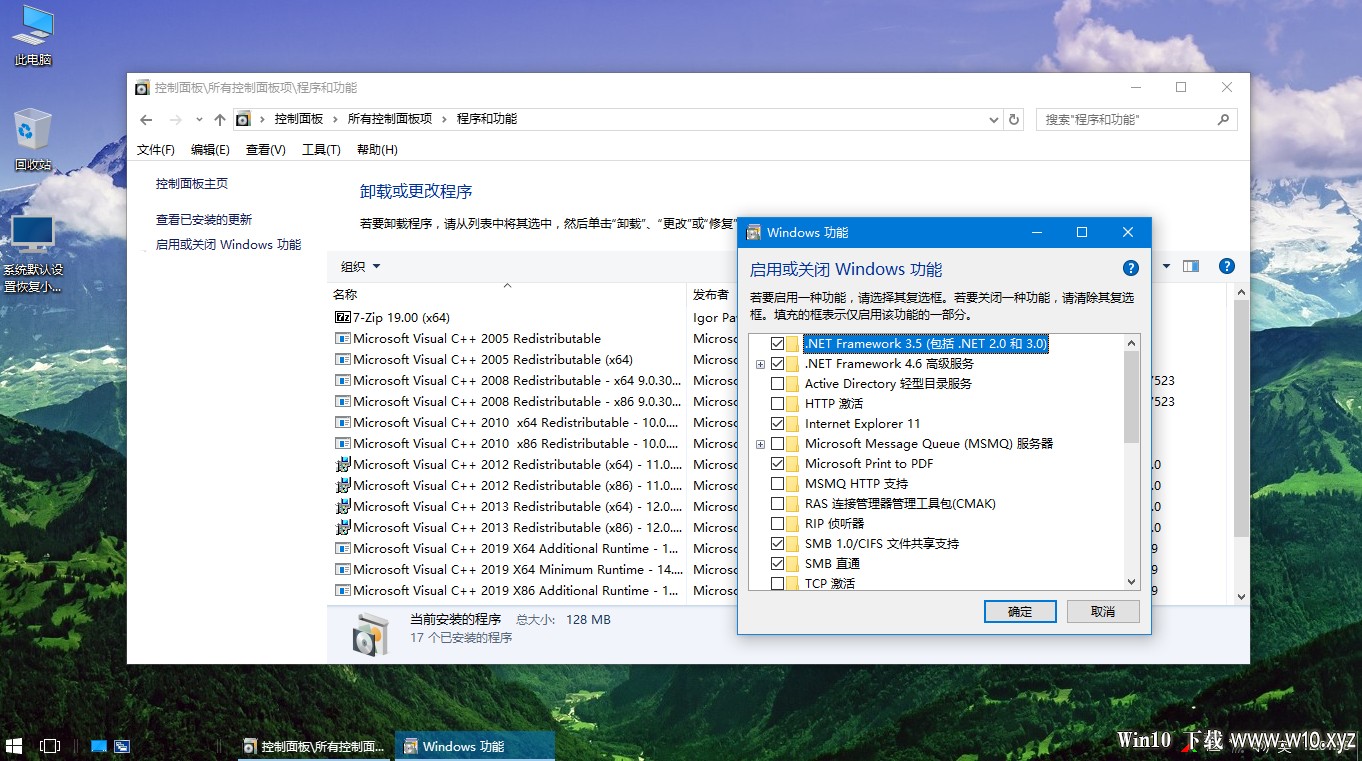Open Task View icon on taskbar
1362x761 pixels.
[x=49, y=746]
